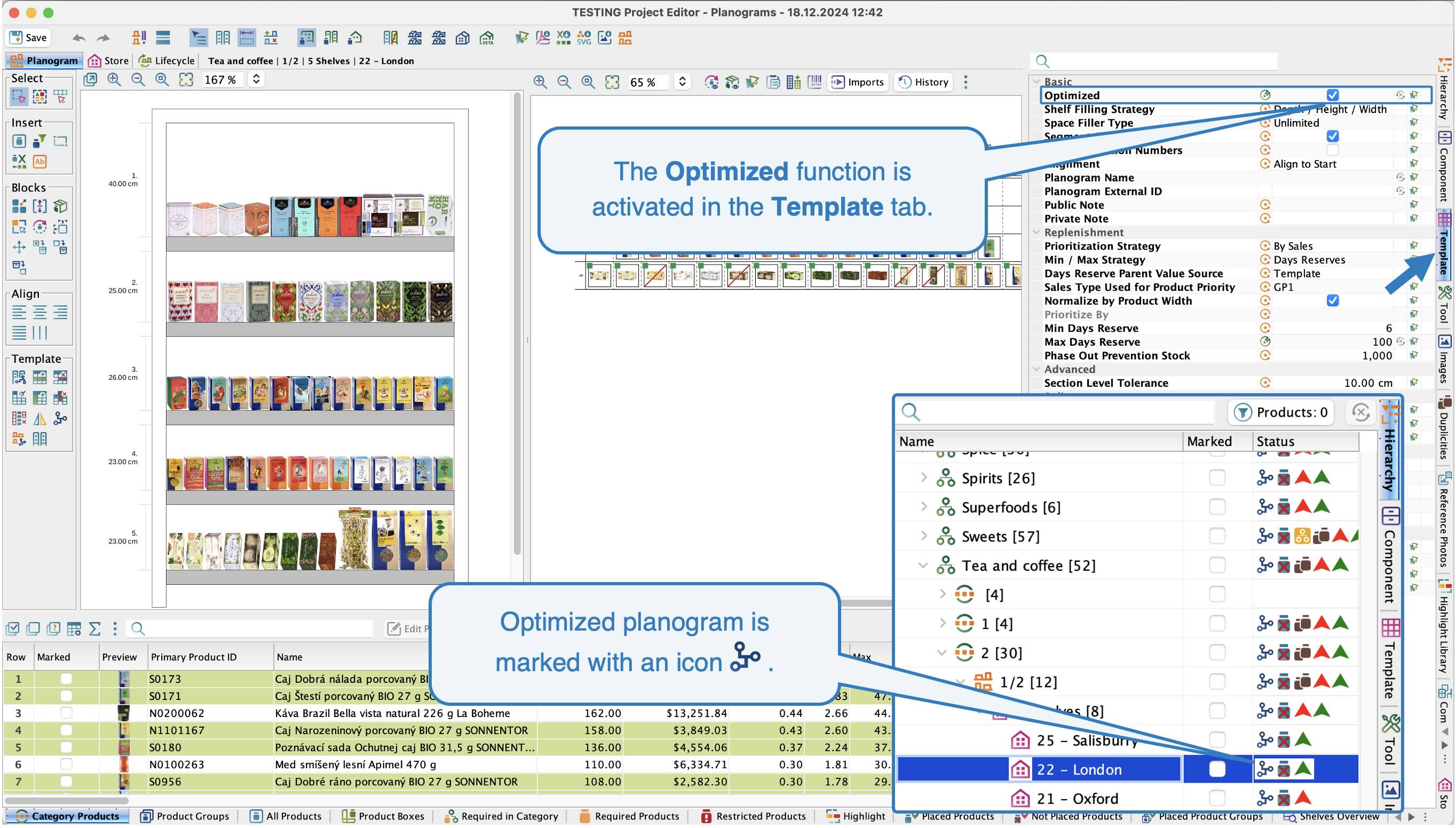Zoom out the left planogram view

(x=138, y=79)
